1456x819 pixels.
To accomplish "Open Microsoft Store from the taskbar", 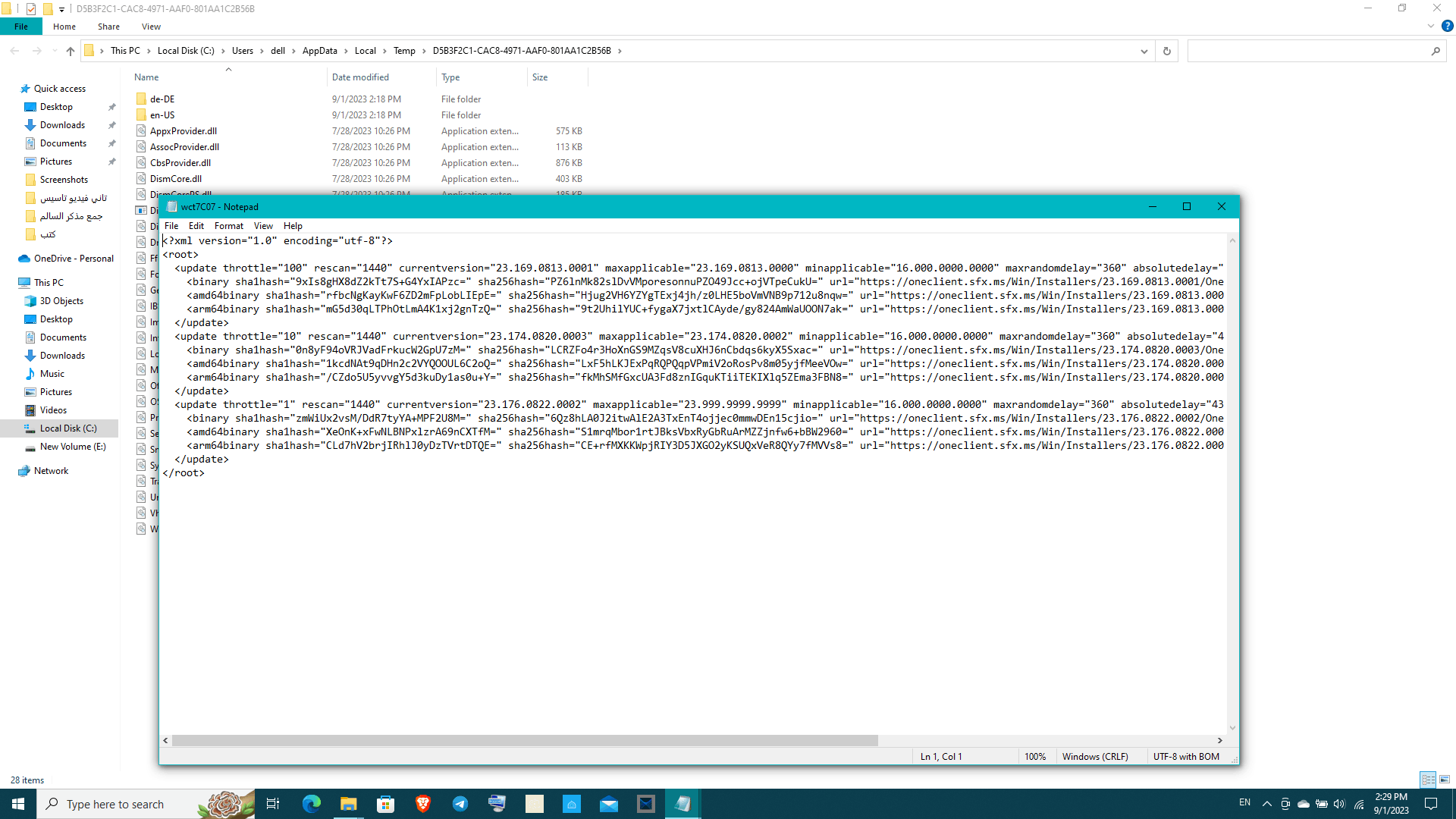I will [386, 804].
